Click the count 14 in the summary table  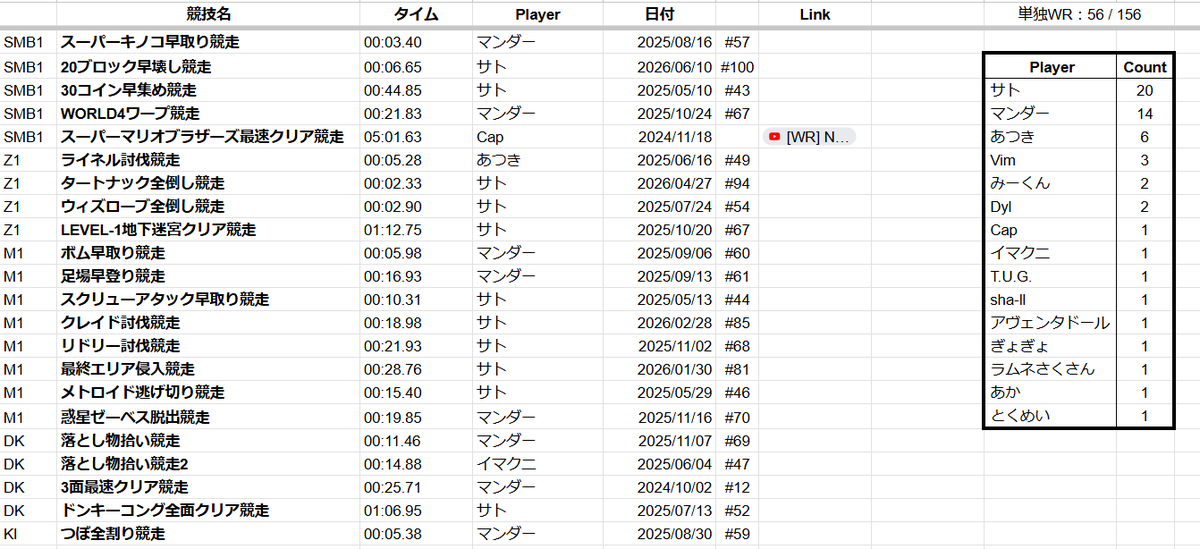(1145, 113)
